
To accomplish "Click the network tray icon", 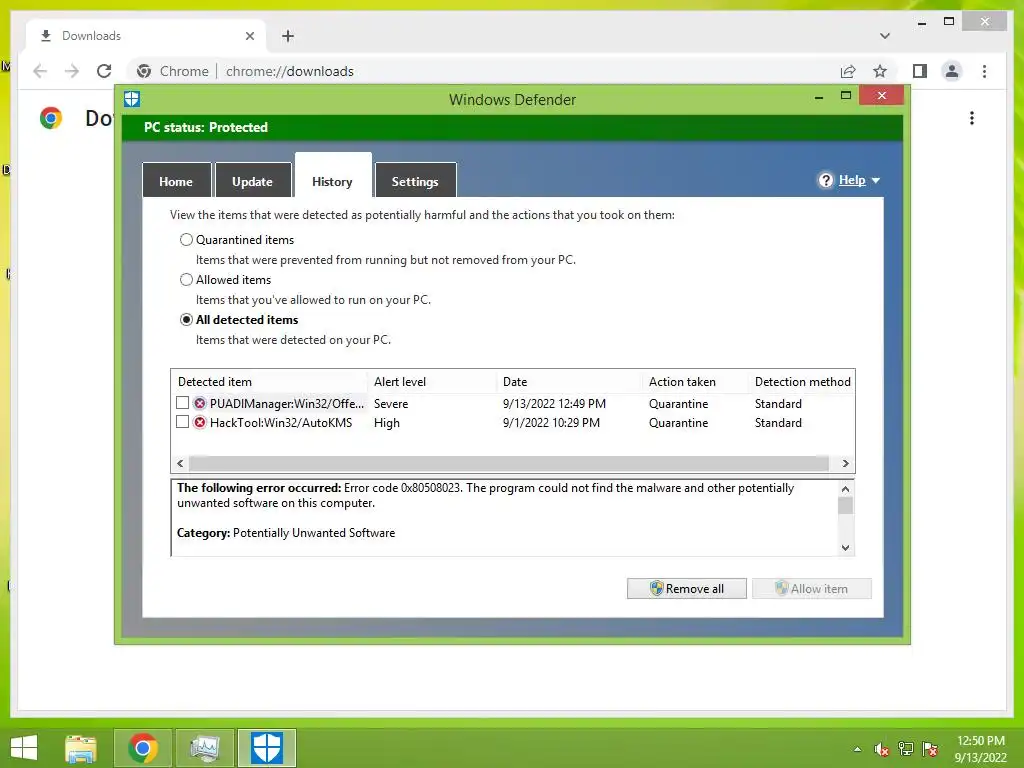I will pyautogui.click(x=906, y=749).
